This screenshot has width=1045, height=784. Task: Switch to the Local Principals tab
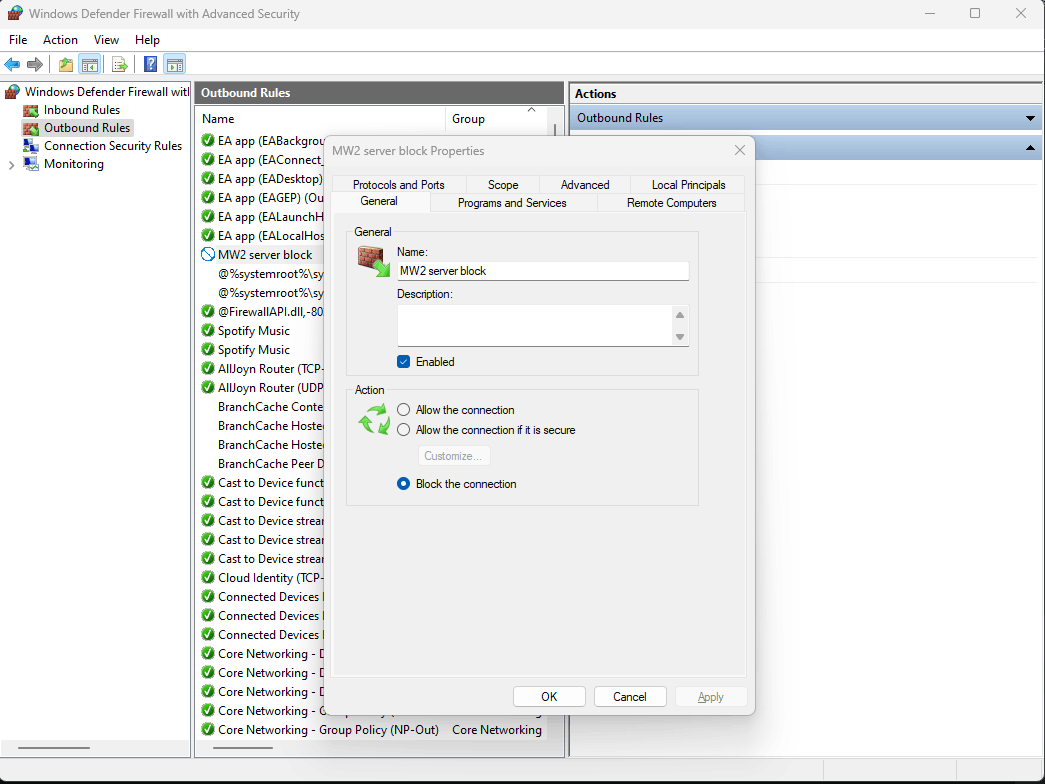tap(688, 185)
